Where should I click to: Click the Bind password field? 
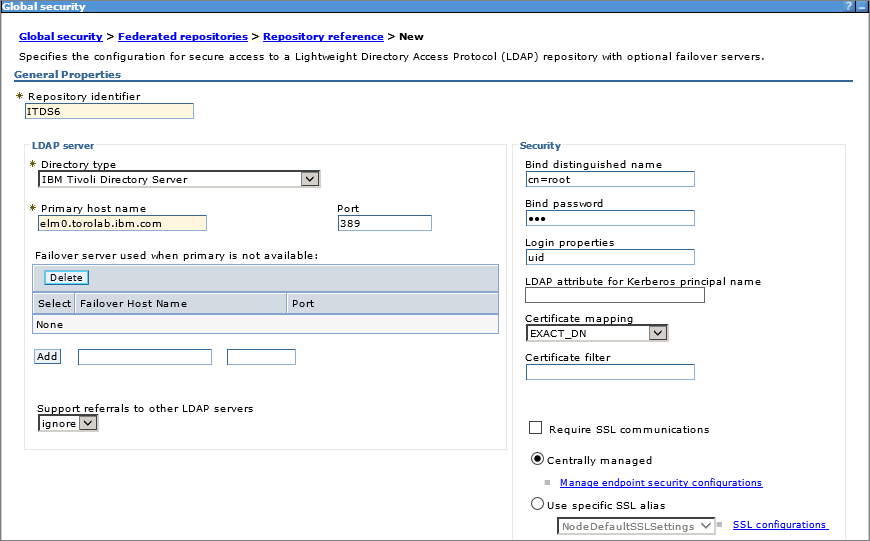point(609,218)
